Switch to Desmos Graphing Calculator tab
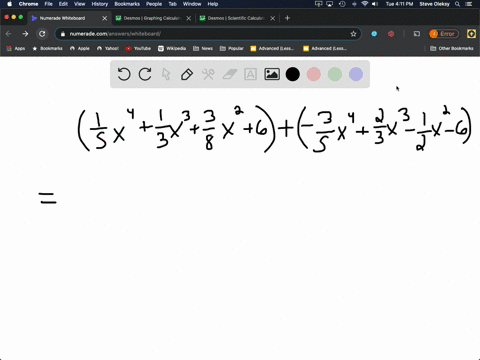The width and height of the screenshot is (480, 360). [152, 18]
